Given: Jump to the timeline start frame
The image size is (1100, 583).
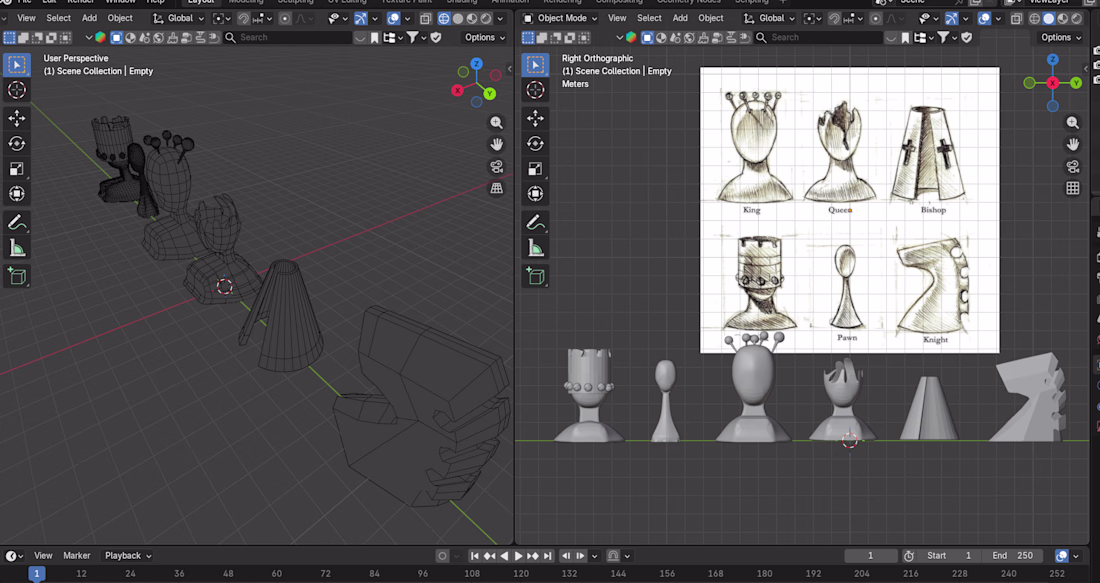Looking at the screenshot, I should click(474, 556).
